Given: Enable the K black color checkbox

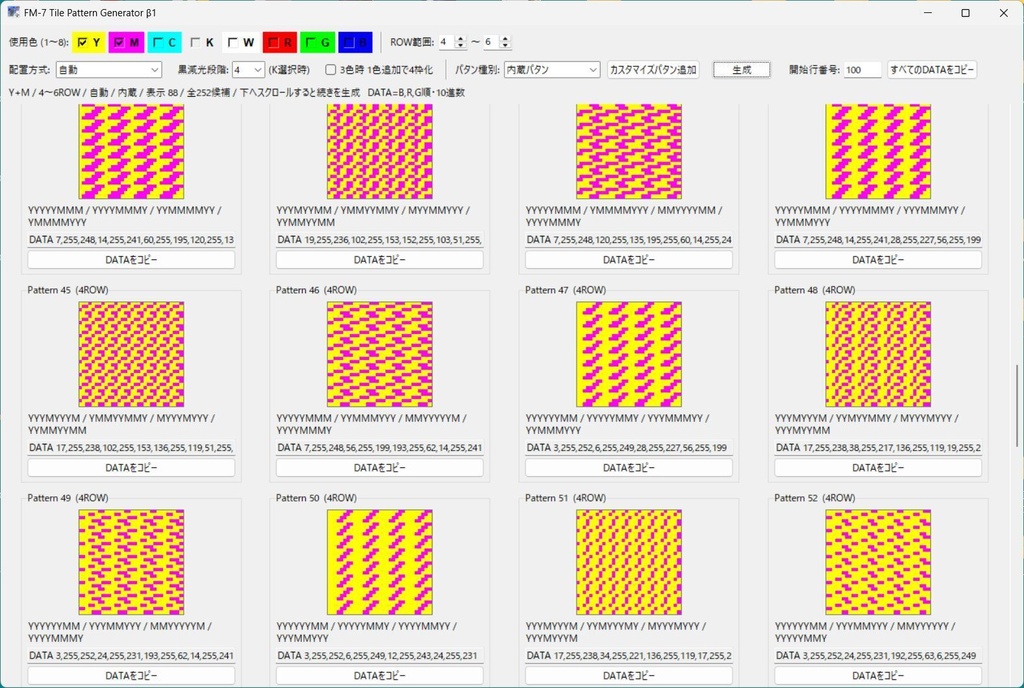Looking at the screenshot, I should pyautogui.click(x=195, y=42).
